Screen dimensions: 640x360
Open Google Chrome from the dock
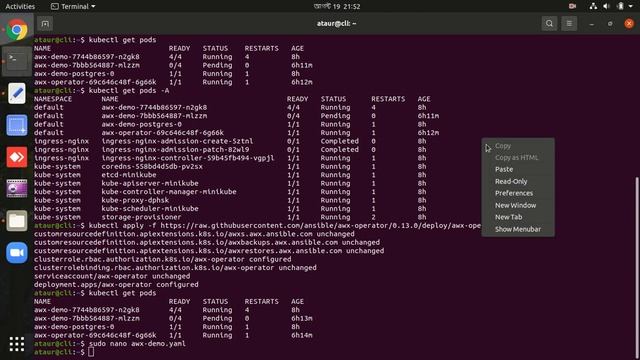(x=17, y=30)
